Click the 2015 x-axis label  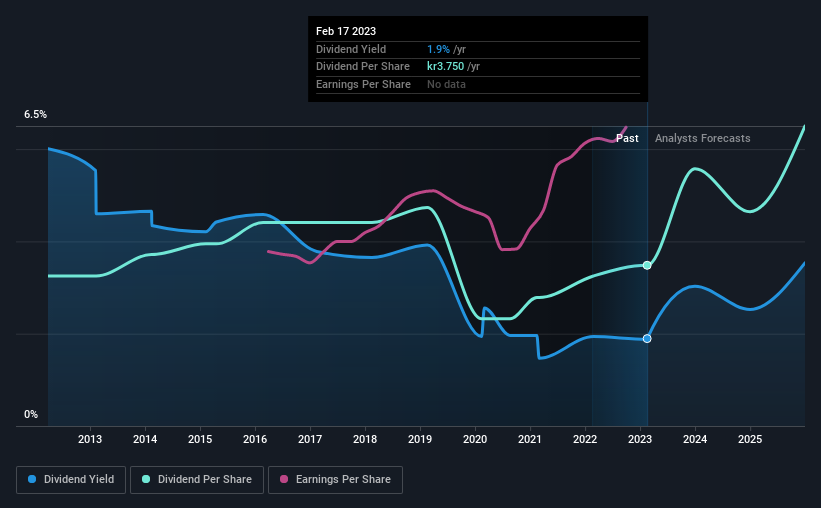200,439
